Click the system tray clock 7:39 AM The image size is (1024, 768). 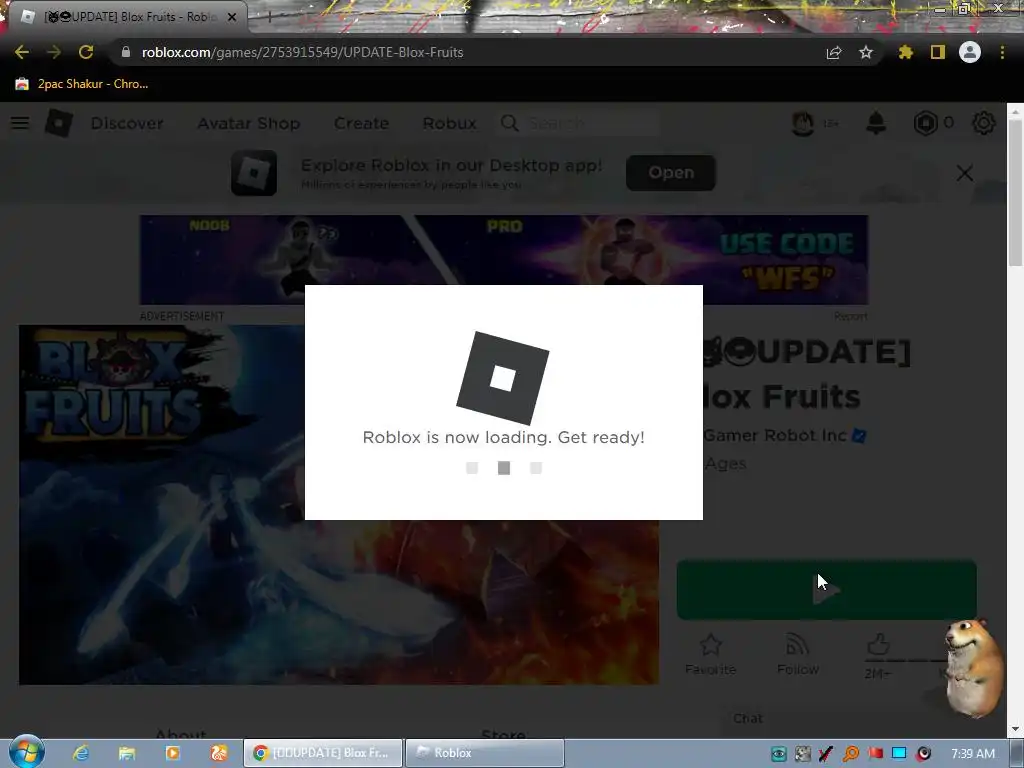973,753
